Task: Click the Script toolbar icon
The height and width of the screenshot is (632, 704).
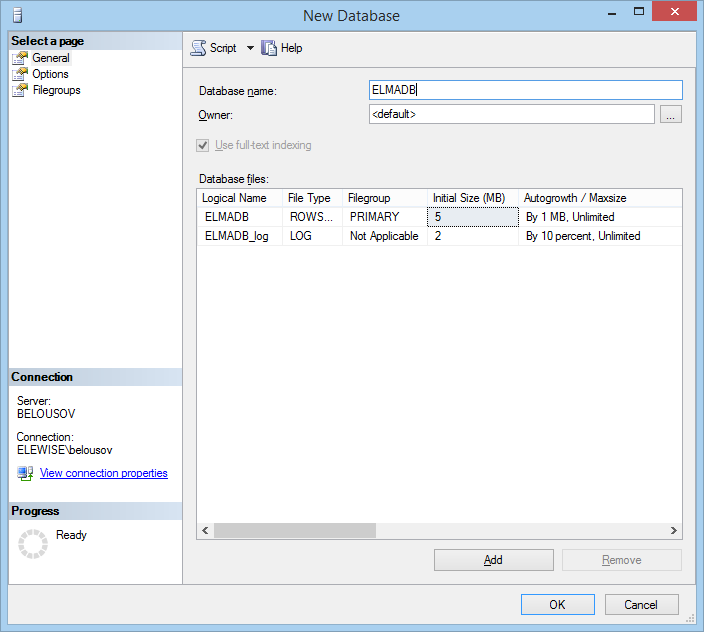Action: 198,48
